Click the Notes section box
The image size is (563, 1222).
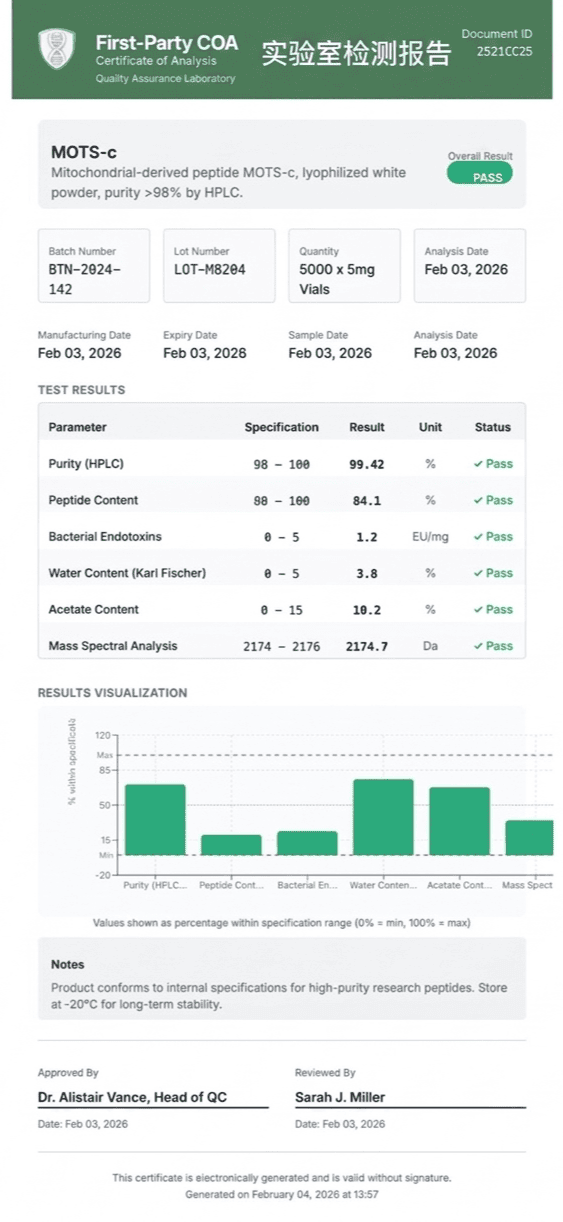point(282,978)
